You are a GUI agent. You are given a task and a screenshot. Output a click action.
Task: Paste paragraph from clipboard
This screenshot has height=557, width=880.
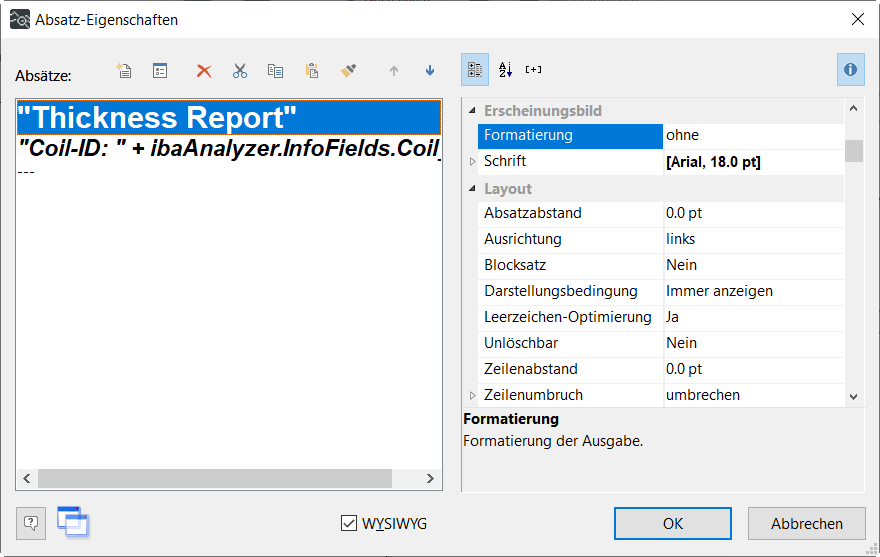click(x=312, y=71)
